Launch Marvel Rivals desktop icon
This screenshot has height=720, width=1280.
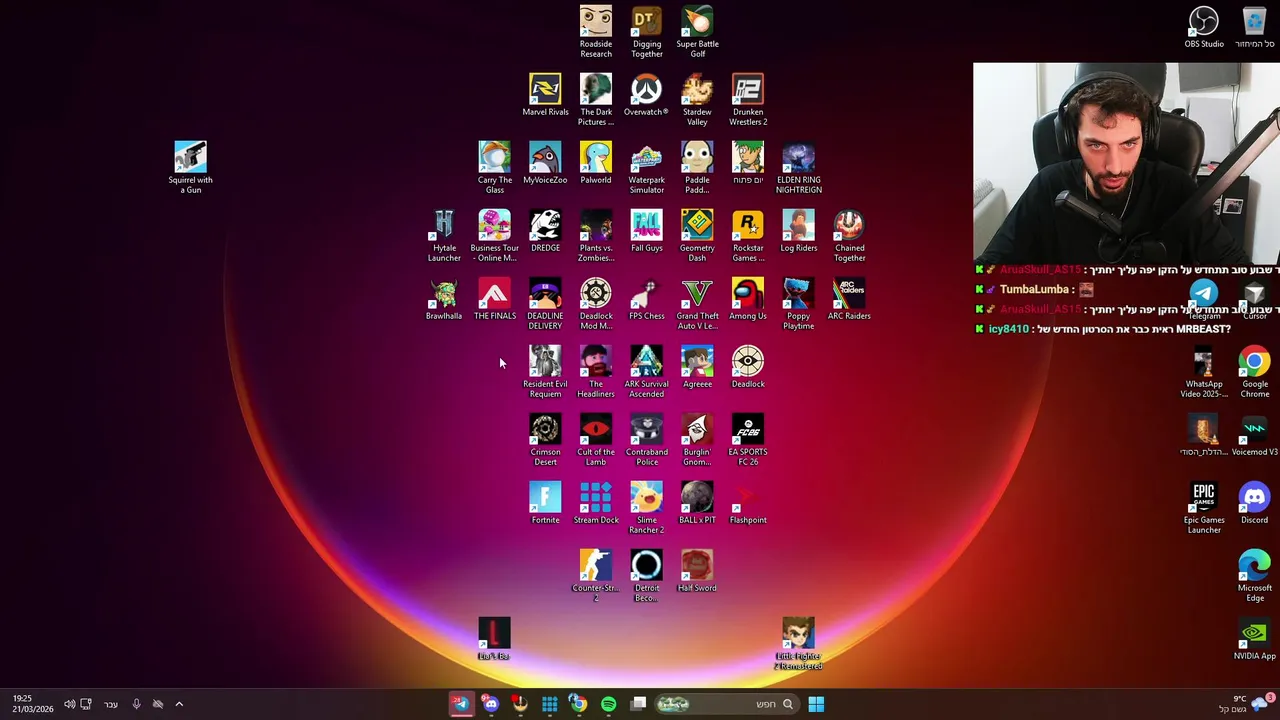[x=545, y=95]
